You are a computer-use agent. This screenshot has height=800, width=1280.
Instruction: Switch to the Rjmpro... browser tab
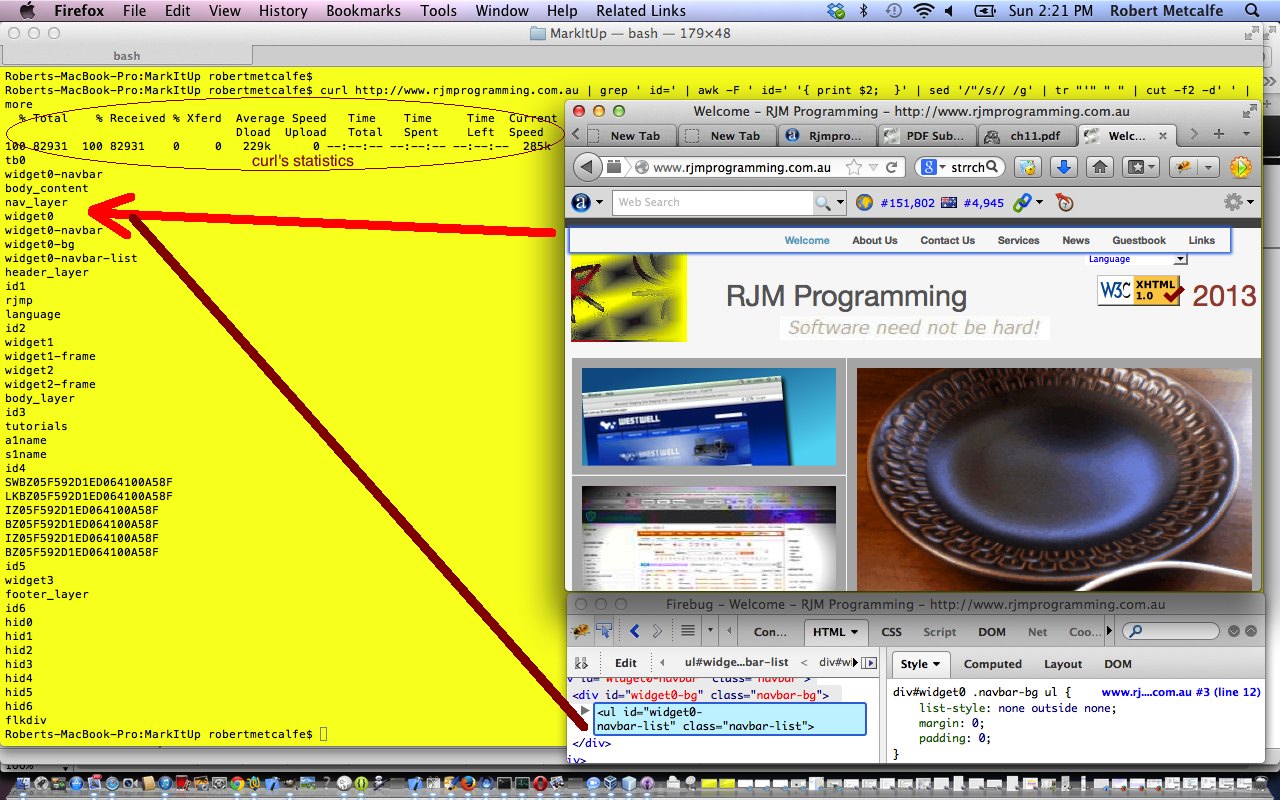coord(826,136)
